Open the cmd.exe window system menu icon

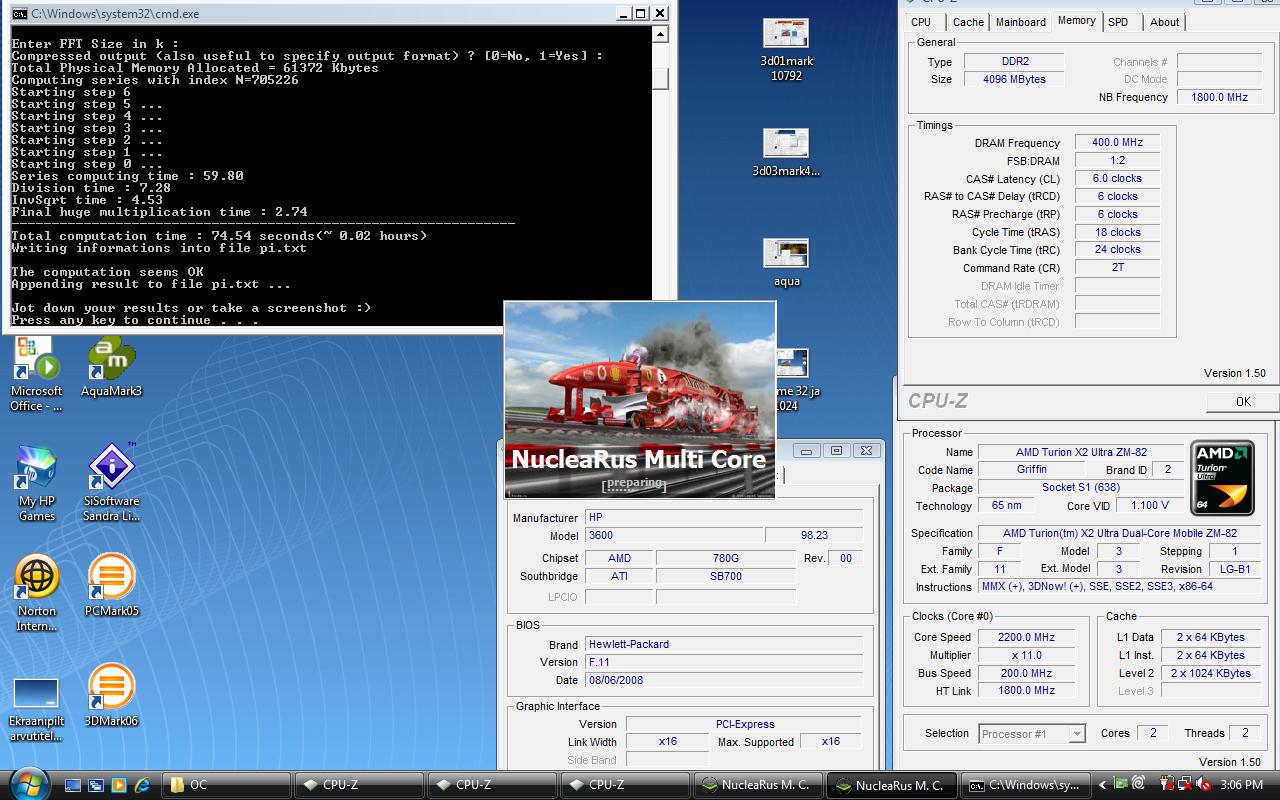tap(19, 14)
